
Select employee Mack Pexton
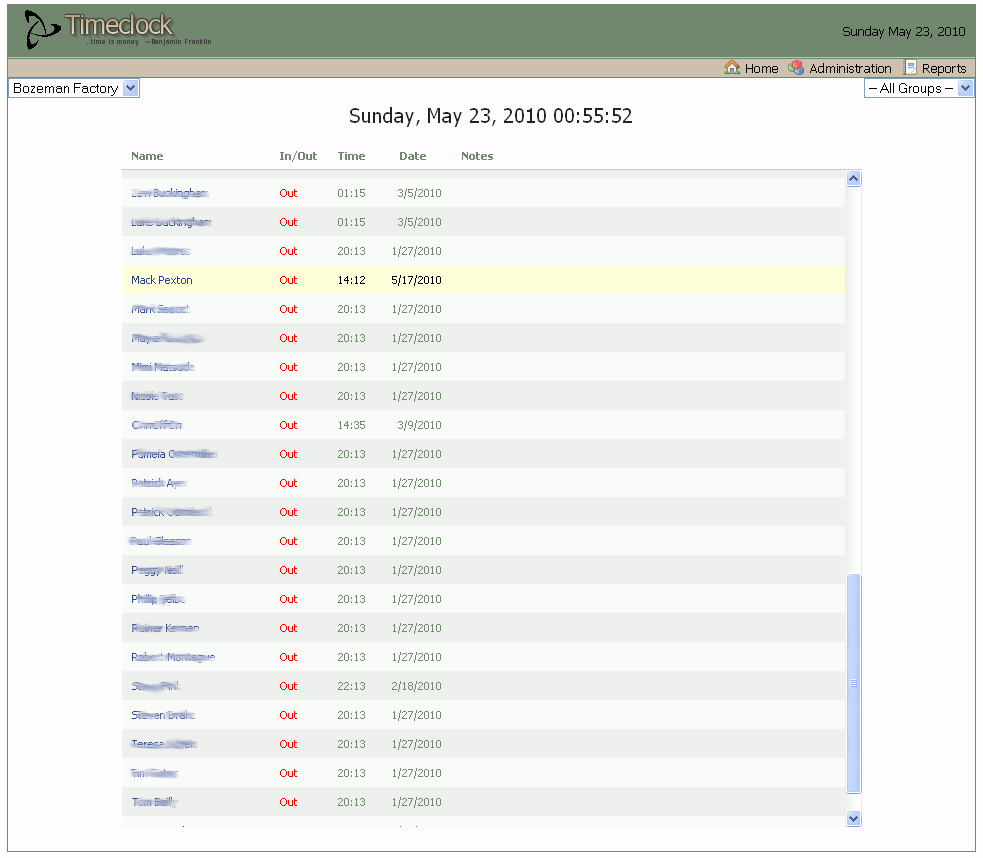point(162,280)
